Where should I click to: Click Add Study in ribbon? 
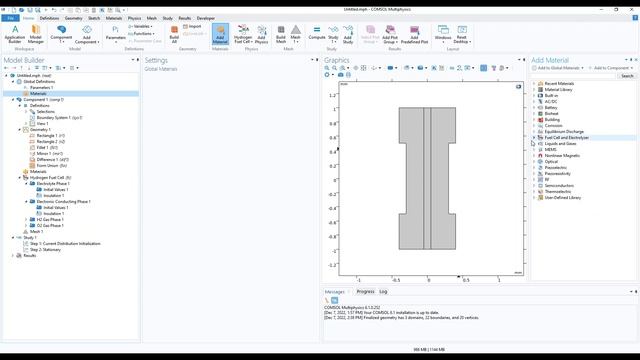pyautogui.click(x=348, y=34)
